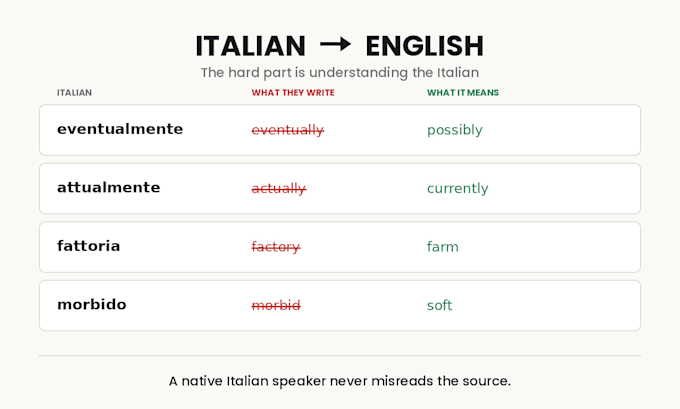Click the ITALIAN word in the title
The width and height of the screenshot is (680, 409).
click(251, 46)
